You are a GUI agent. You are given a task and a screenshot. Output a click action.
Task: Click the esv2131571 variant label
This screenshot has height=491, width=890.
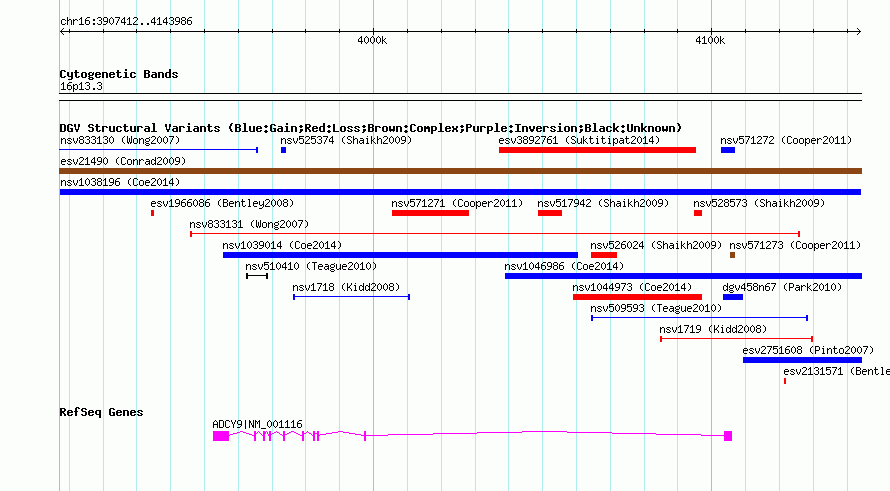click(836, 371)
